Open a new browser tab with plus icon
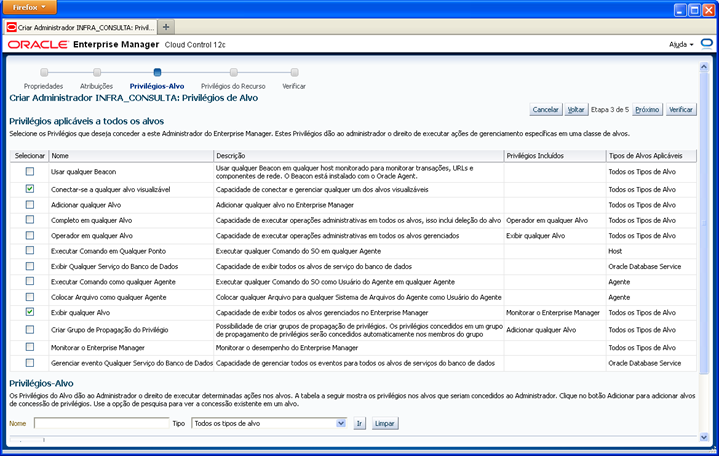The image size is (719, 456). pos(166,27)
